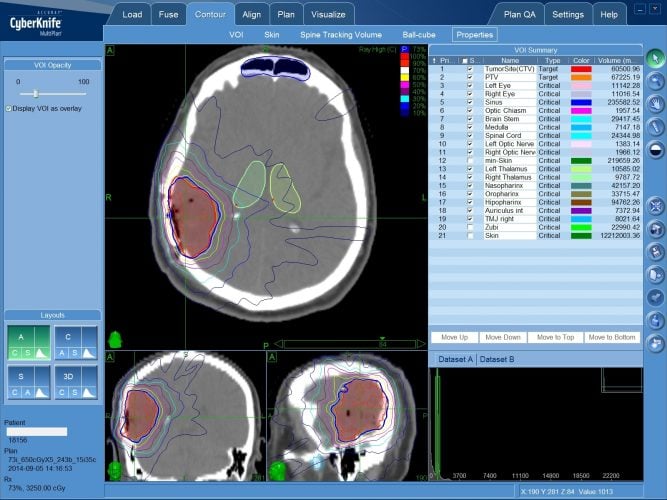This screenshot has height=500, width=667.
Task: Choose the hand pan tool
Action: [655, 103]
